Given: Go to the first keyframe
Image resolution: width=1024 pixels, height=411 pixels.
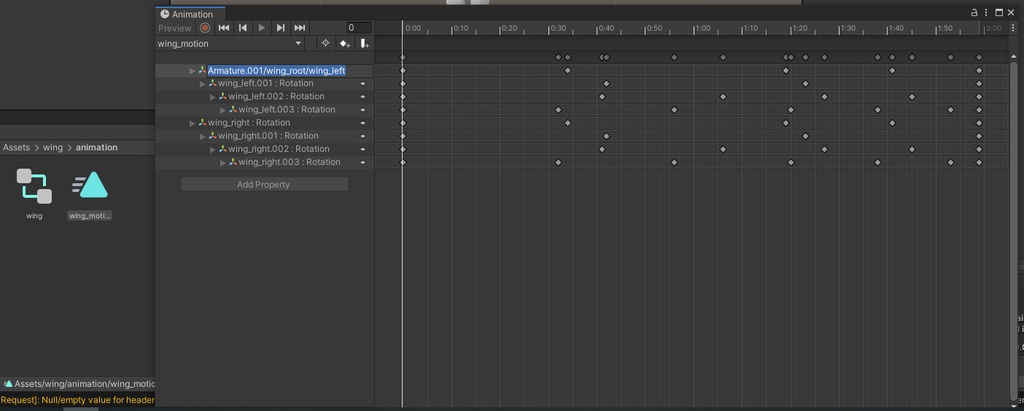Looking at the screenshot, I should coord(224,28).
